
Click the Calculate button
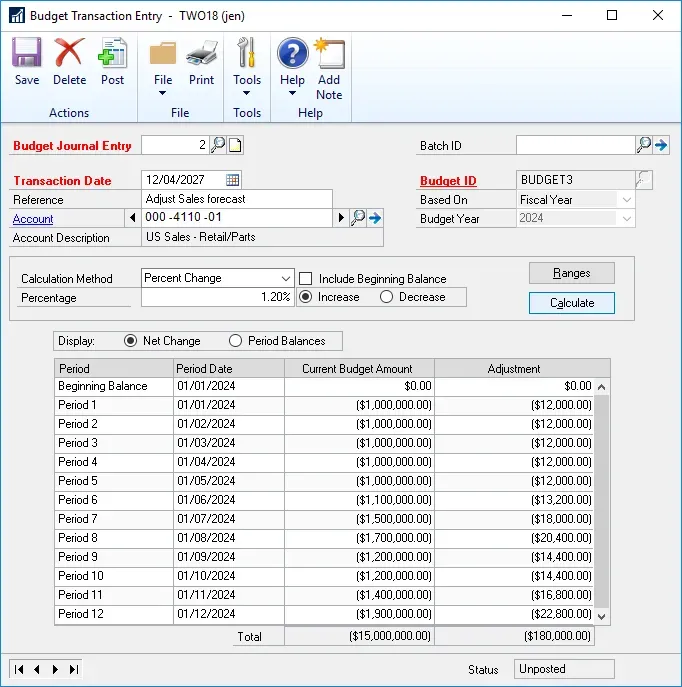coord(571,303)
